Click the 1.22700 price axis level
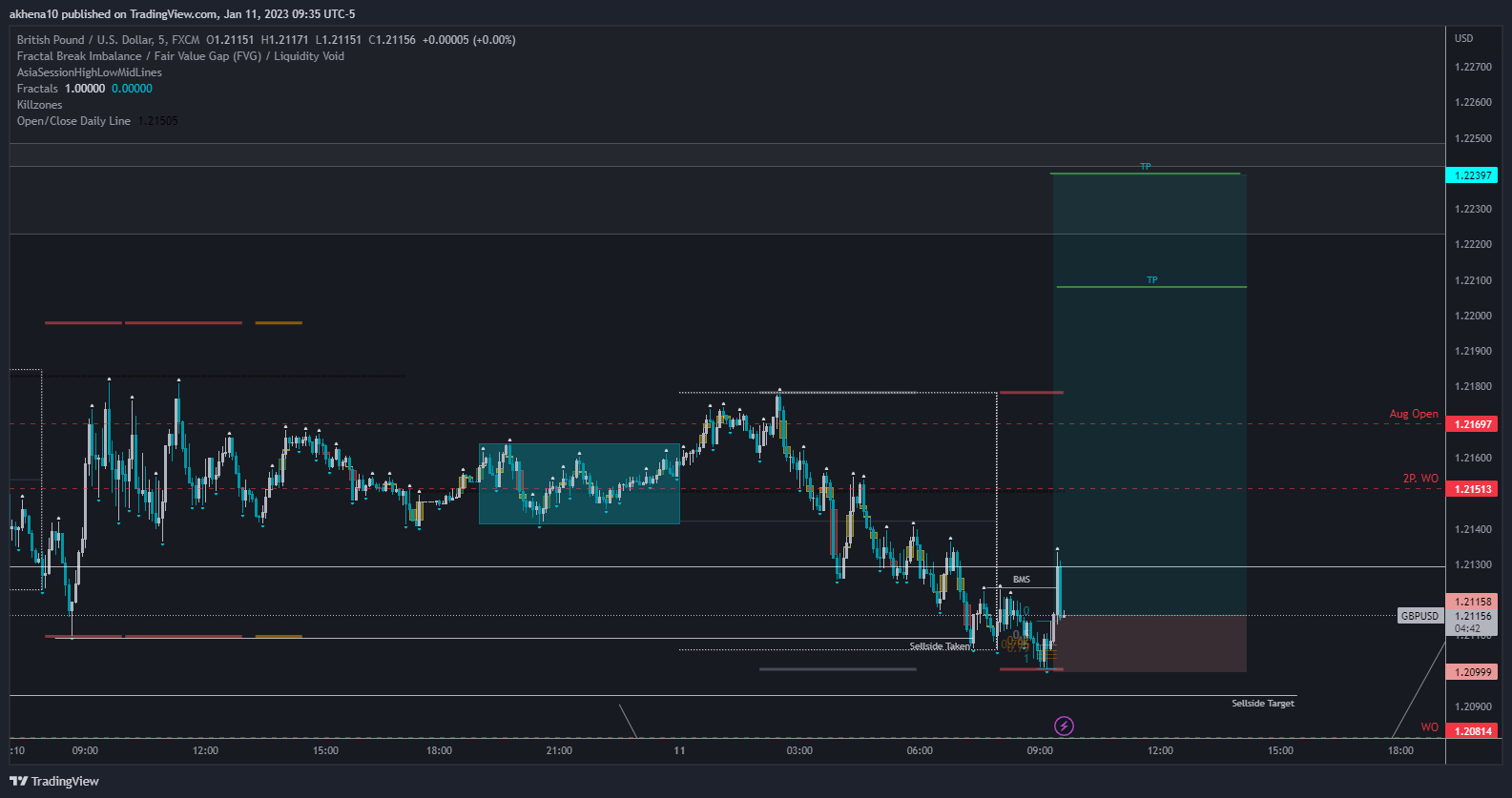Image resolution: width=1512 pixels, height=798 pixels. point(1473,67)
